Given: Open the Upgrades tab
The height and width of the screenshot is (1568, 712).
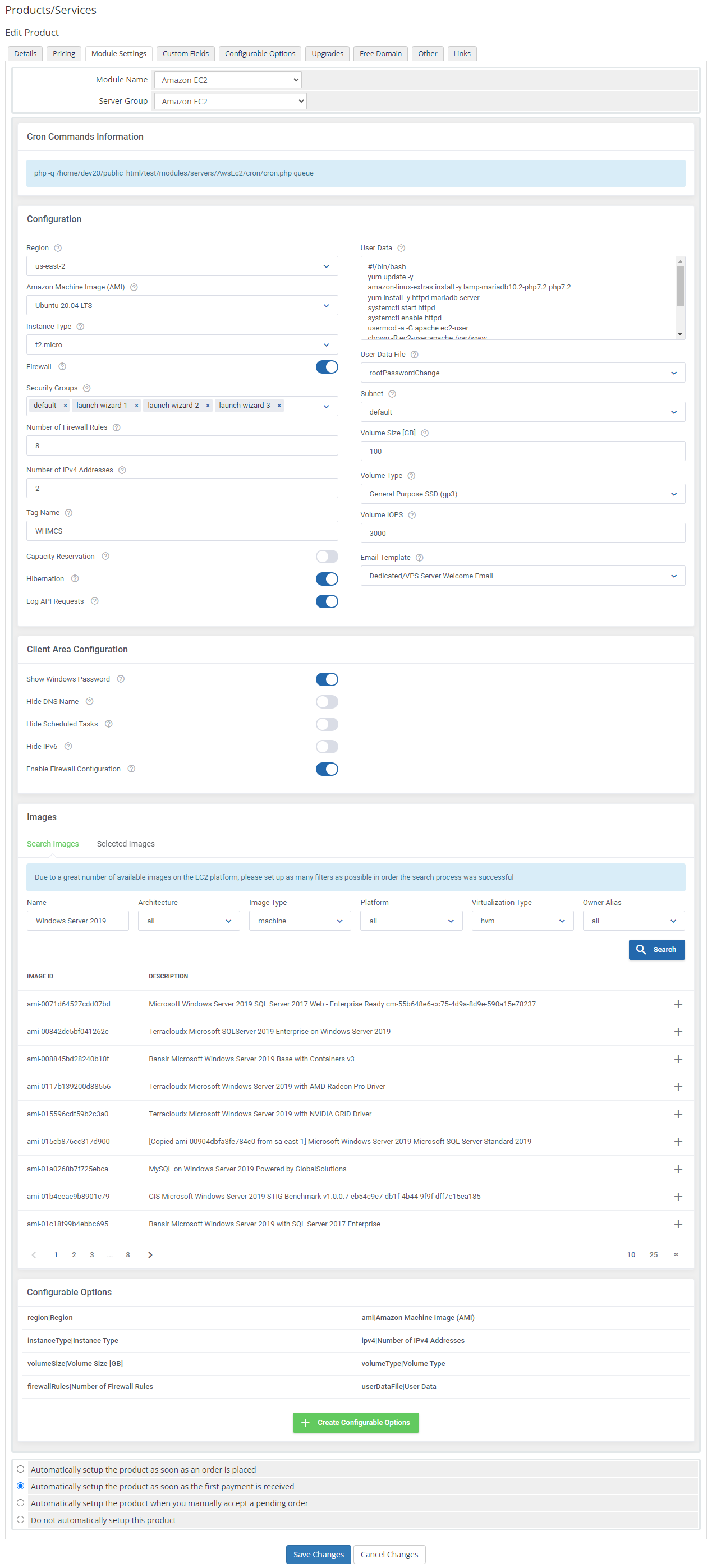Looking at the screenshot, I should click(328, 53).
